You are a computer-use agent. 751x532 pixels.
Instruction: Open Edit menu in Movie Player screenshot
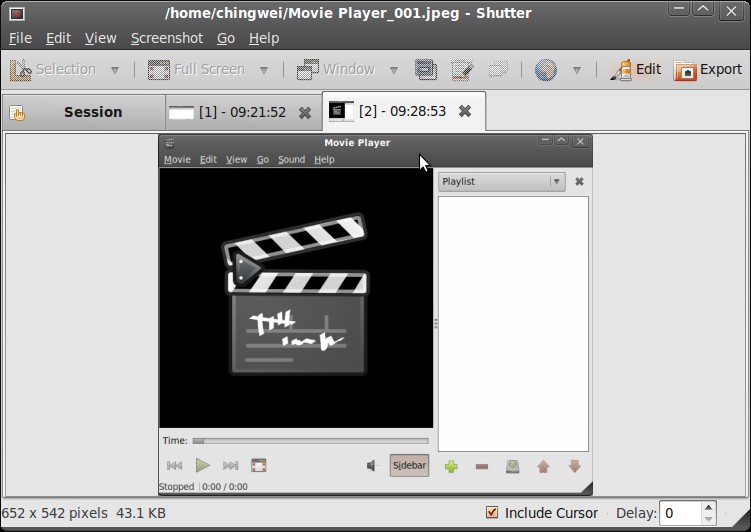[x=208, y=159]
